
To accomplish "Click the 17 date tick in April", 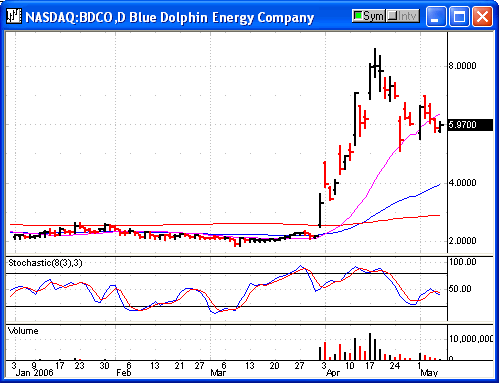I will point(370,366).
